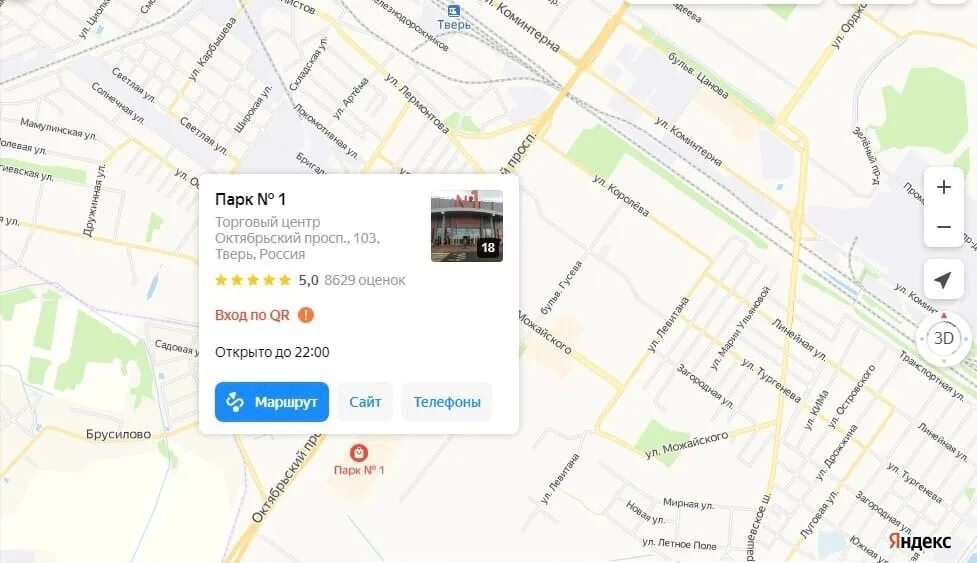Image resolution: width=977 pixels, height=563 pixels.
Task: Zoom out with the minus button
Action: [943, 227]
